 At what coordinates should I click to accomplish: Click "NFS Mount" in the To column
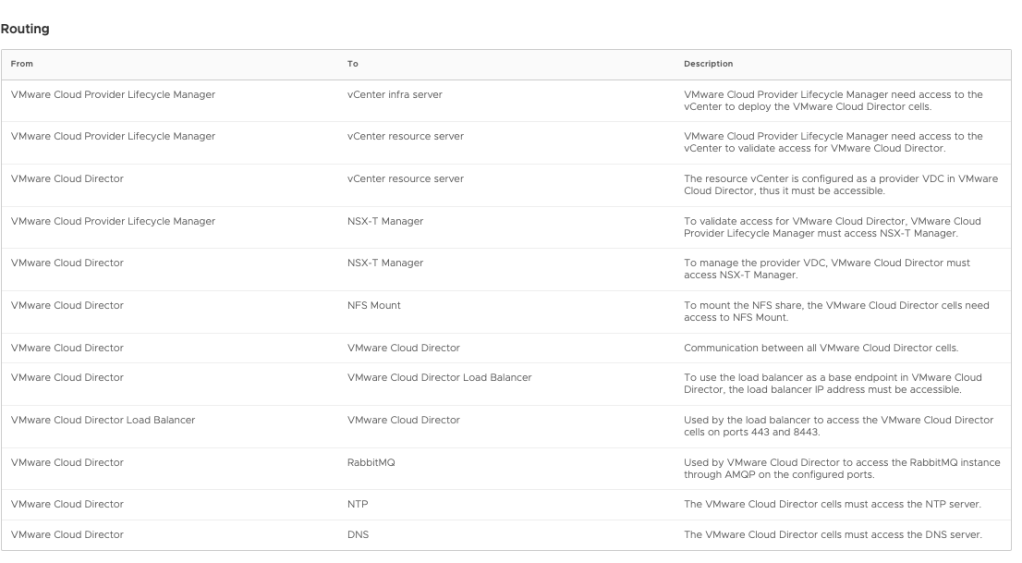click(374, 305)
